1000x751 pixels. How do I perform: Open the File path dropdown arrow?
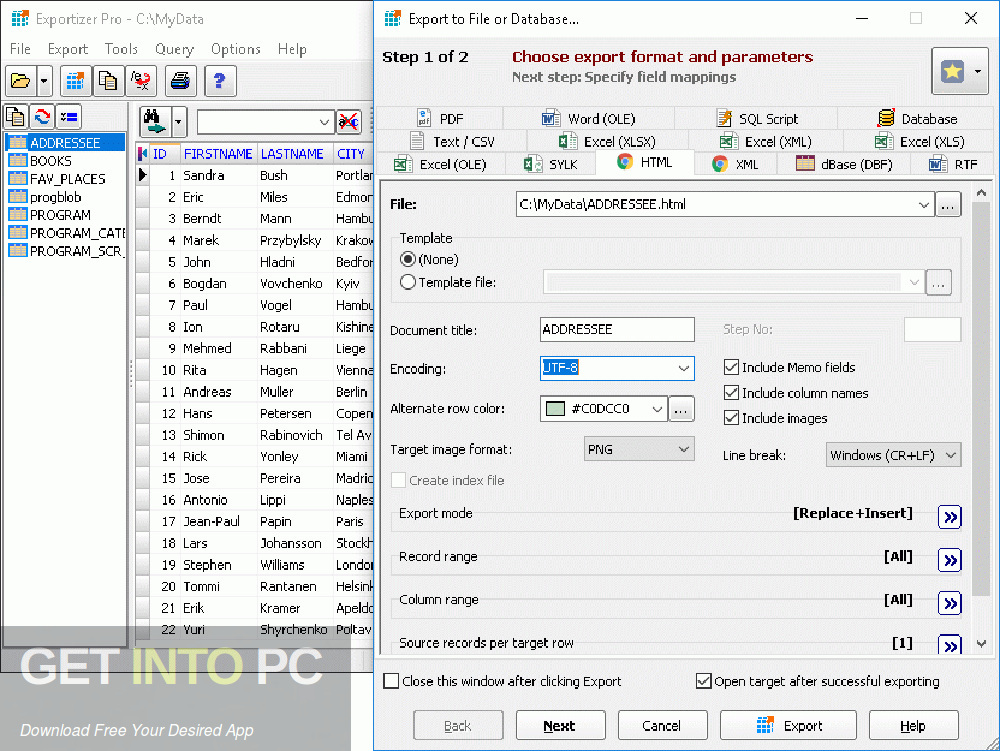click(x=923, y=205)
